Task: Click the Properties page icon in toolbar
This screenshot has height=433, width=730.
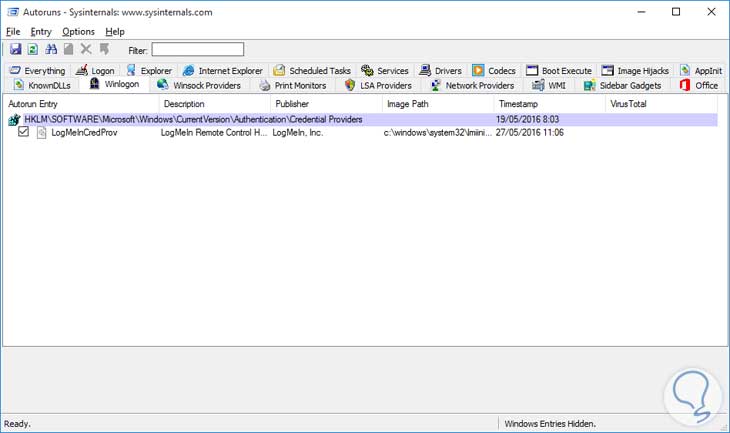Action: click(x=68, y=49)
